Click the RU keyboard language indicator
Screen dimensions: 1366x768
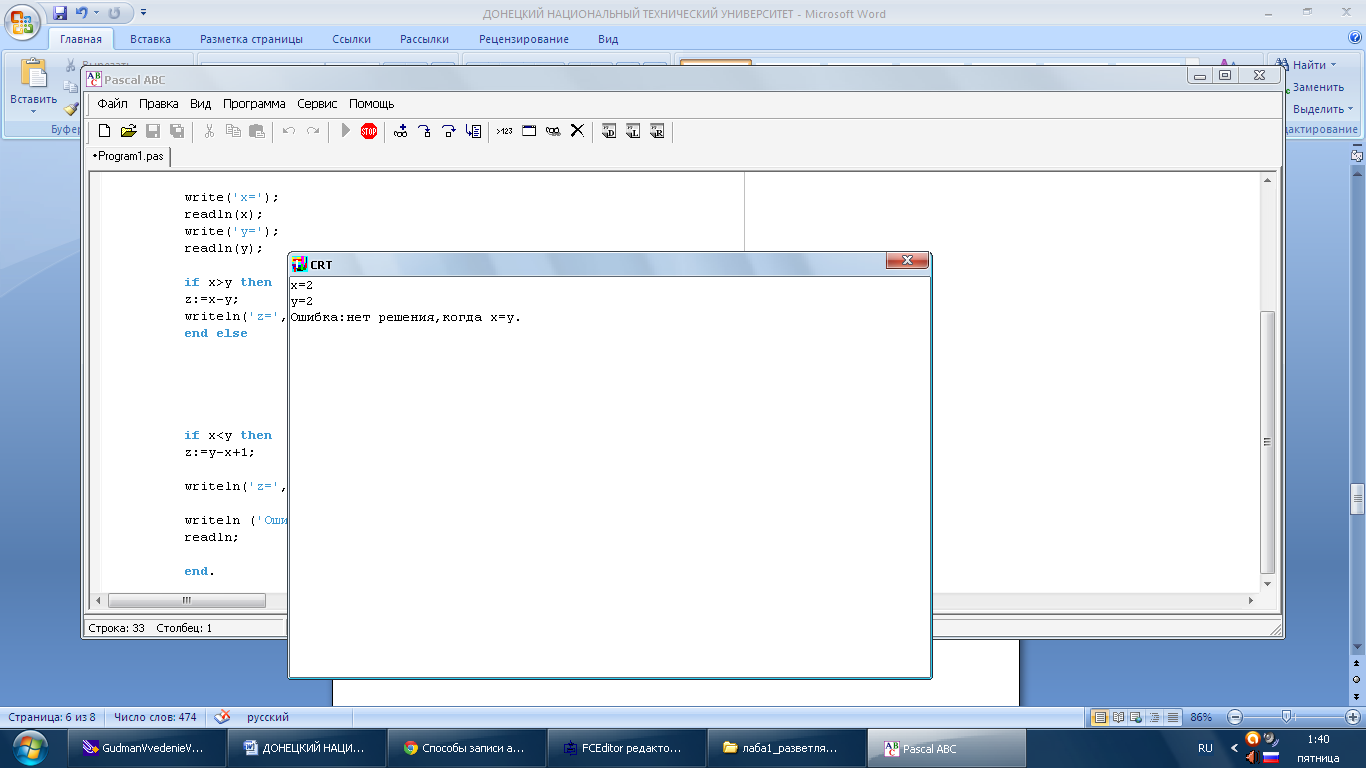[x=1205, y=747]
